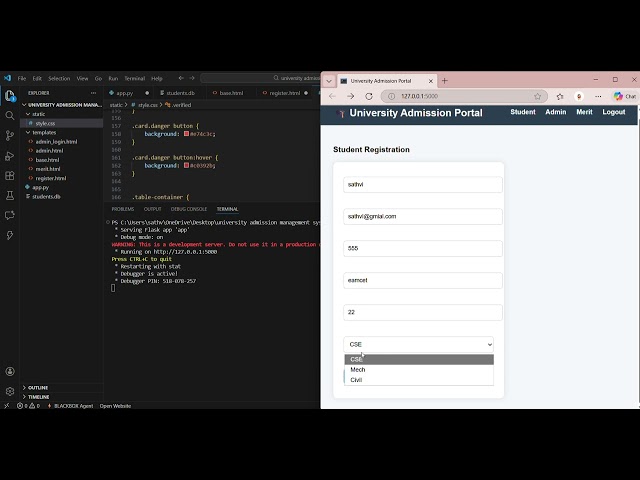The image size is (640, 480).
Task: Expand the Timeline section
Action: click(38, 397)
